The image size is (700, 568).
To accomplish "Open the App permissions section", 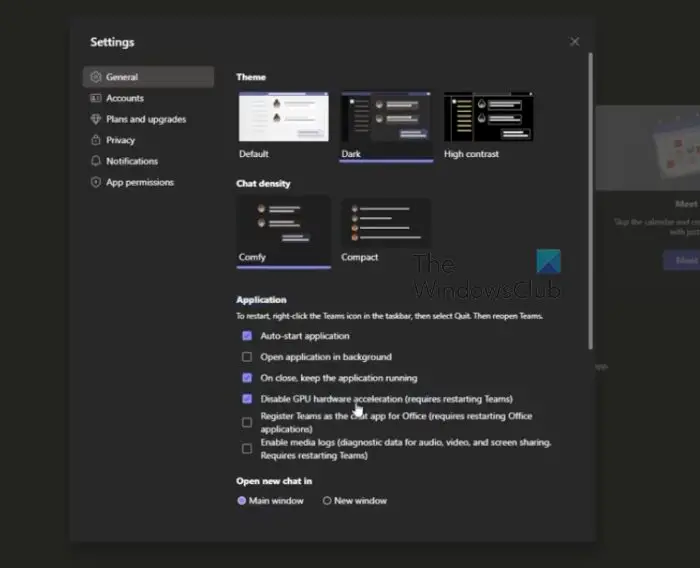I will click(x=148, y=182).
